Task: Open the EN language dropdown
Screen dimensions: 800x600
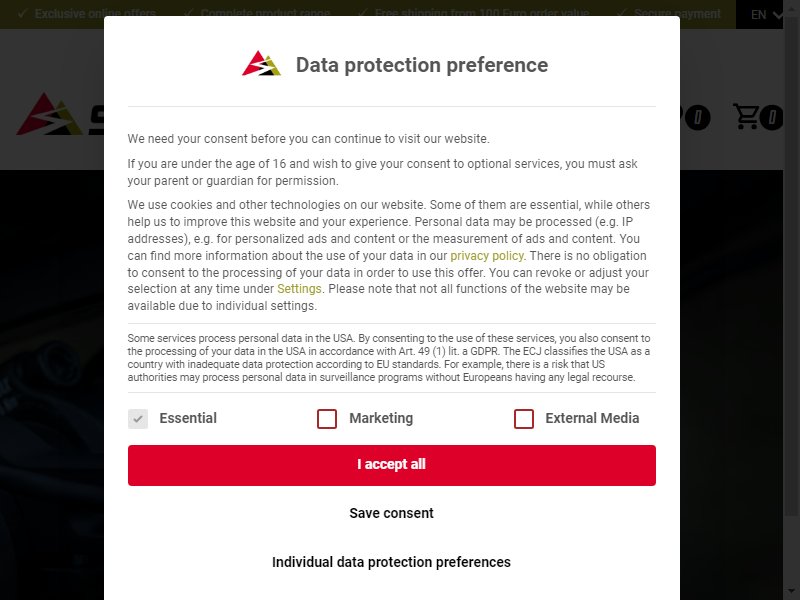Action: click(763, 14)
